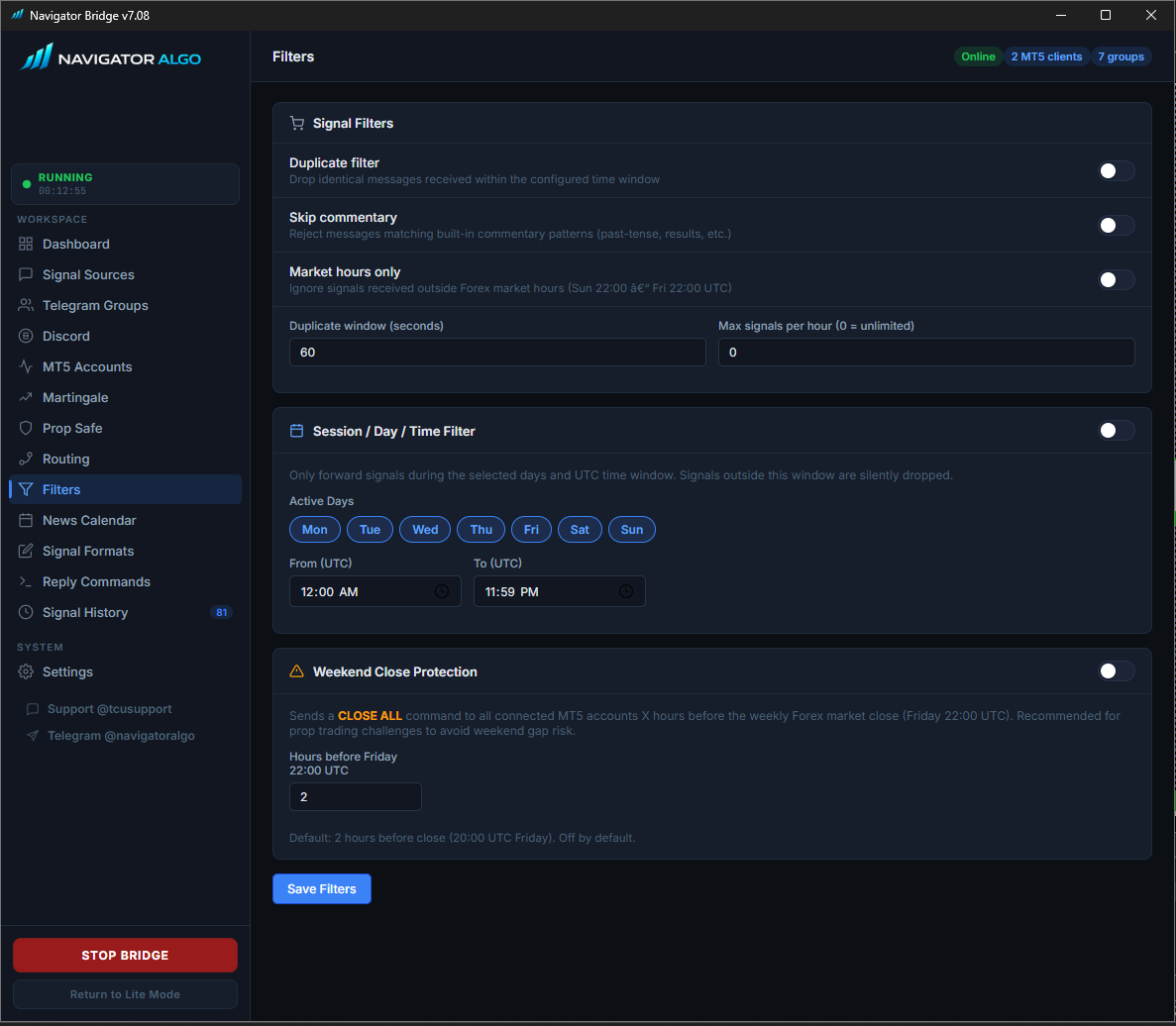Click the clock icon in From time field
This screenshot has width=1176, height=1026.
tap(442, 592)
